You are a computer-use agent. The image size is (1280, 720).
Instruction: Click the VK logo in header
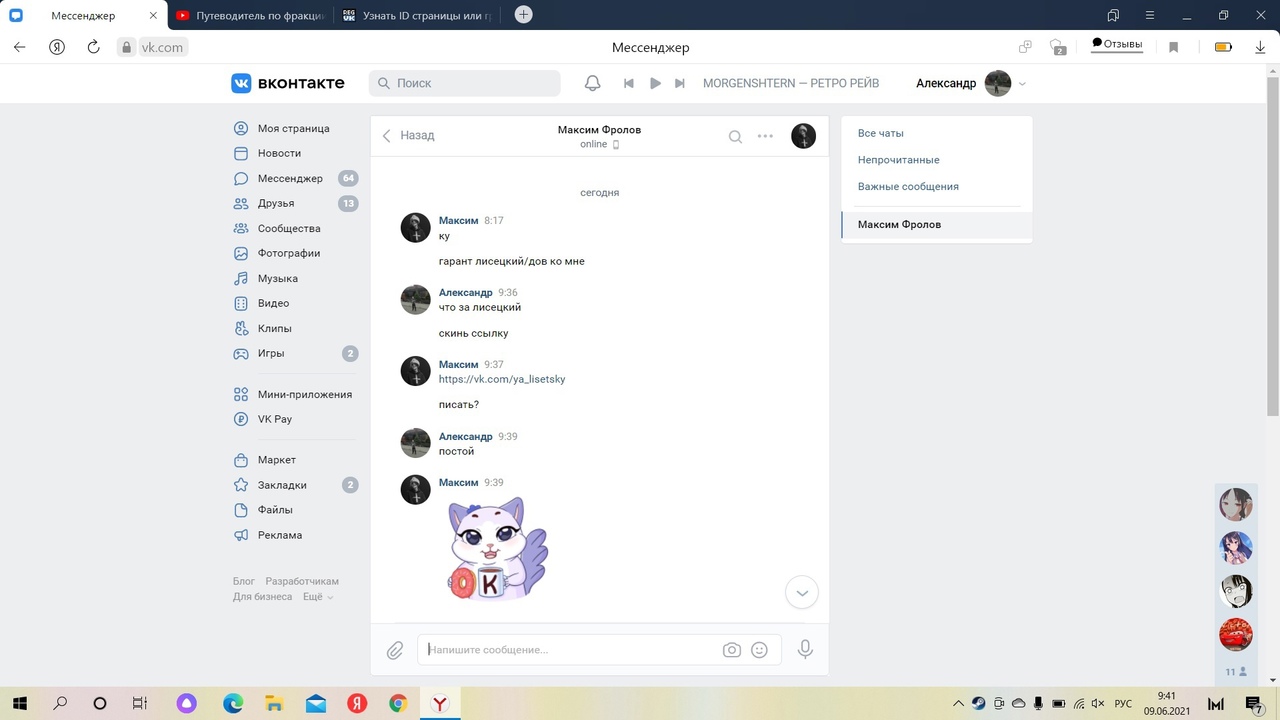(x=288, y=83)
